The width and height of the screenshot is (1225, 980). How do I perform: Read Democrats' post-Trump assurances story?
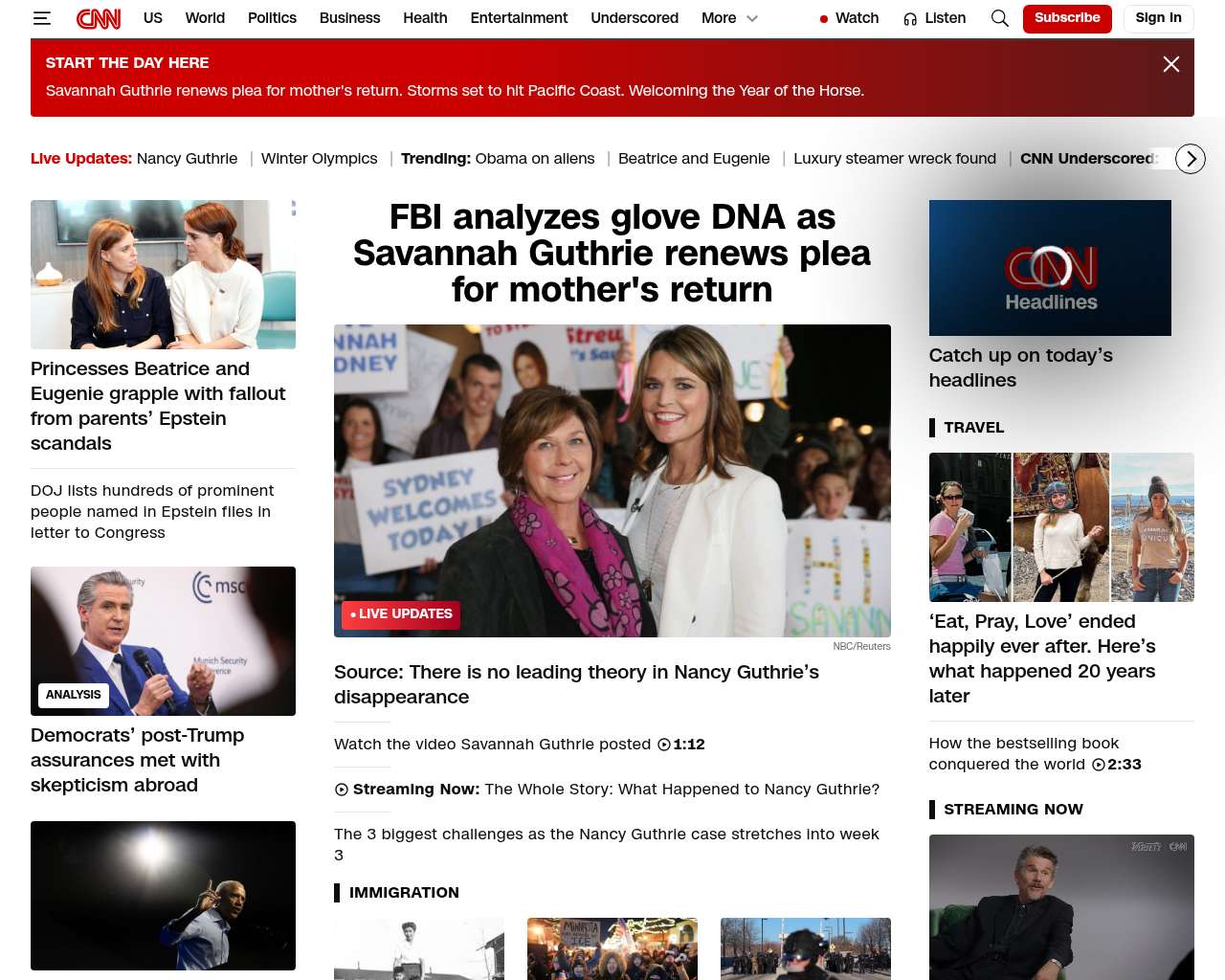137,760
